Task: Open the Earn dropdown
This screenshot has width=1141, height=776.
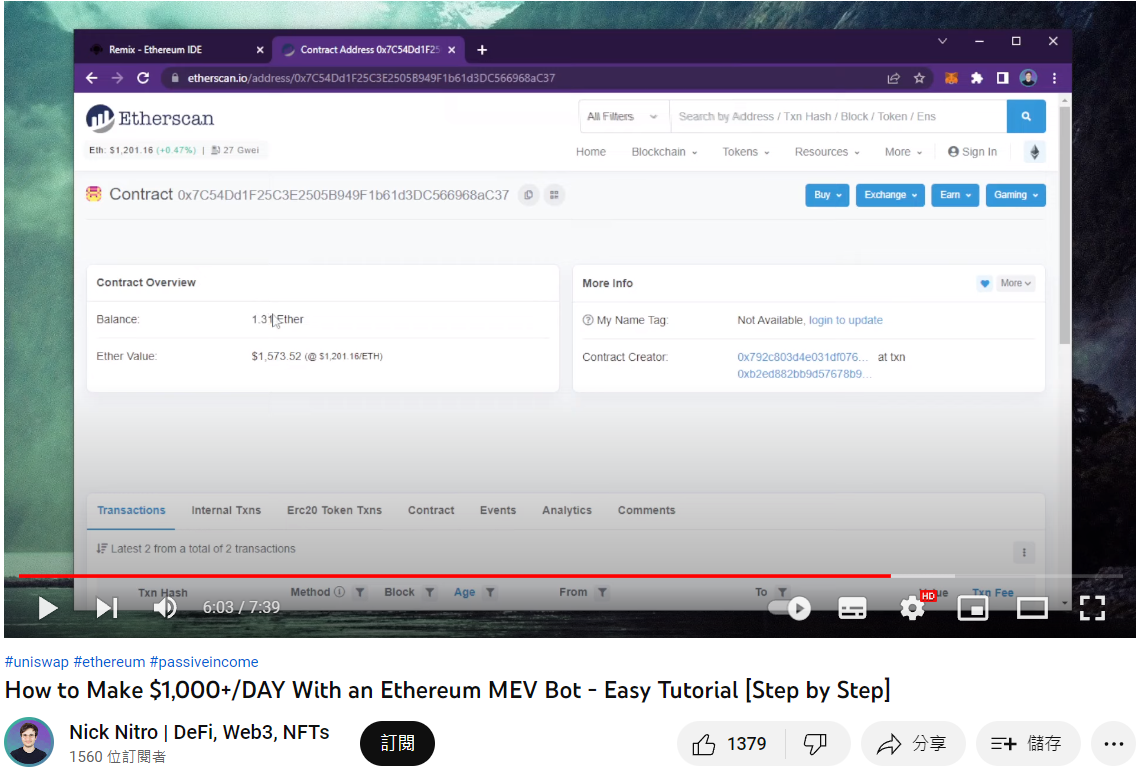Action: 955,195
